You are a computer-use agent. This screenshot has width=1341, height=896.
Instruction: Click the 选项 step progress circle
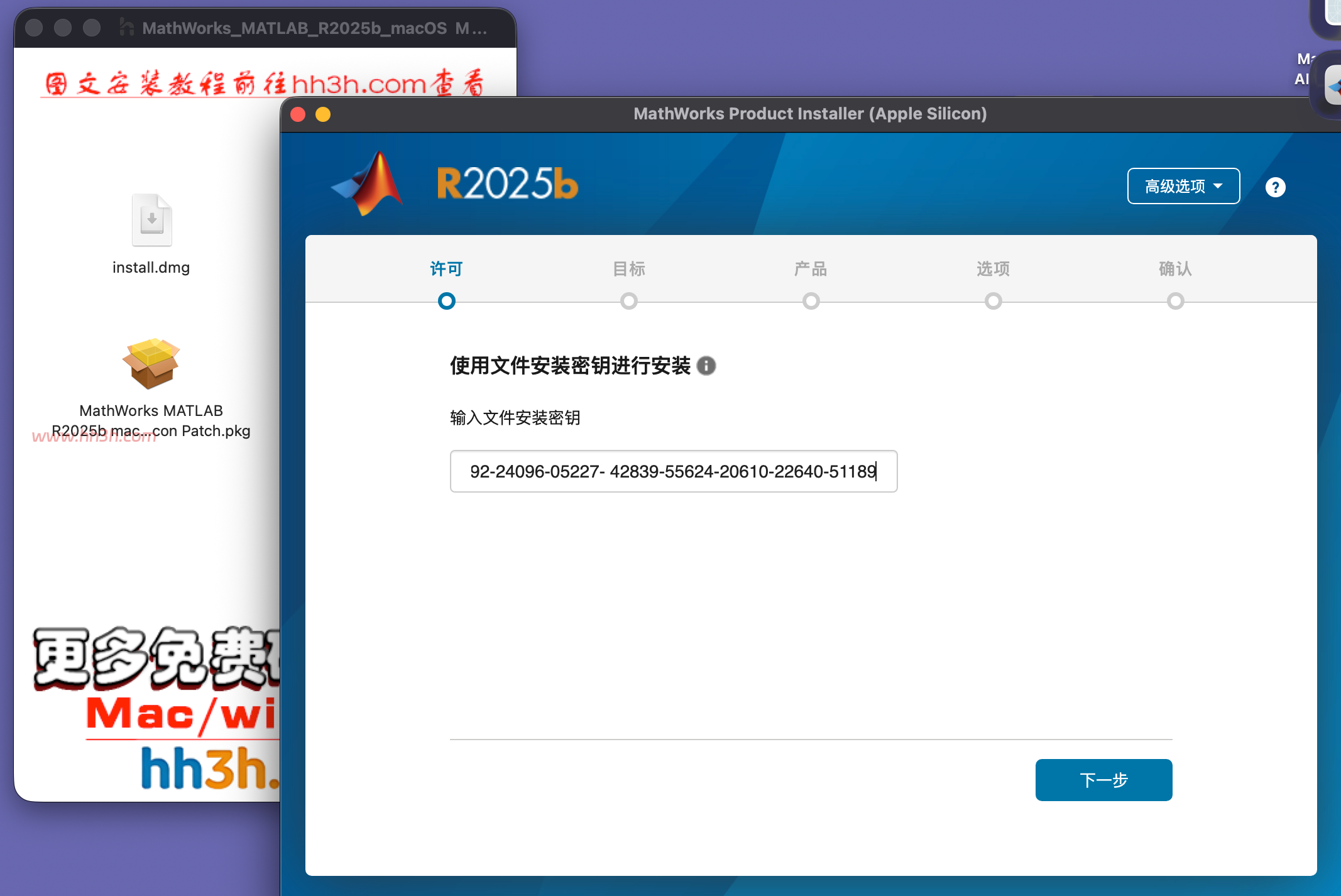(x=993, y=301)
